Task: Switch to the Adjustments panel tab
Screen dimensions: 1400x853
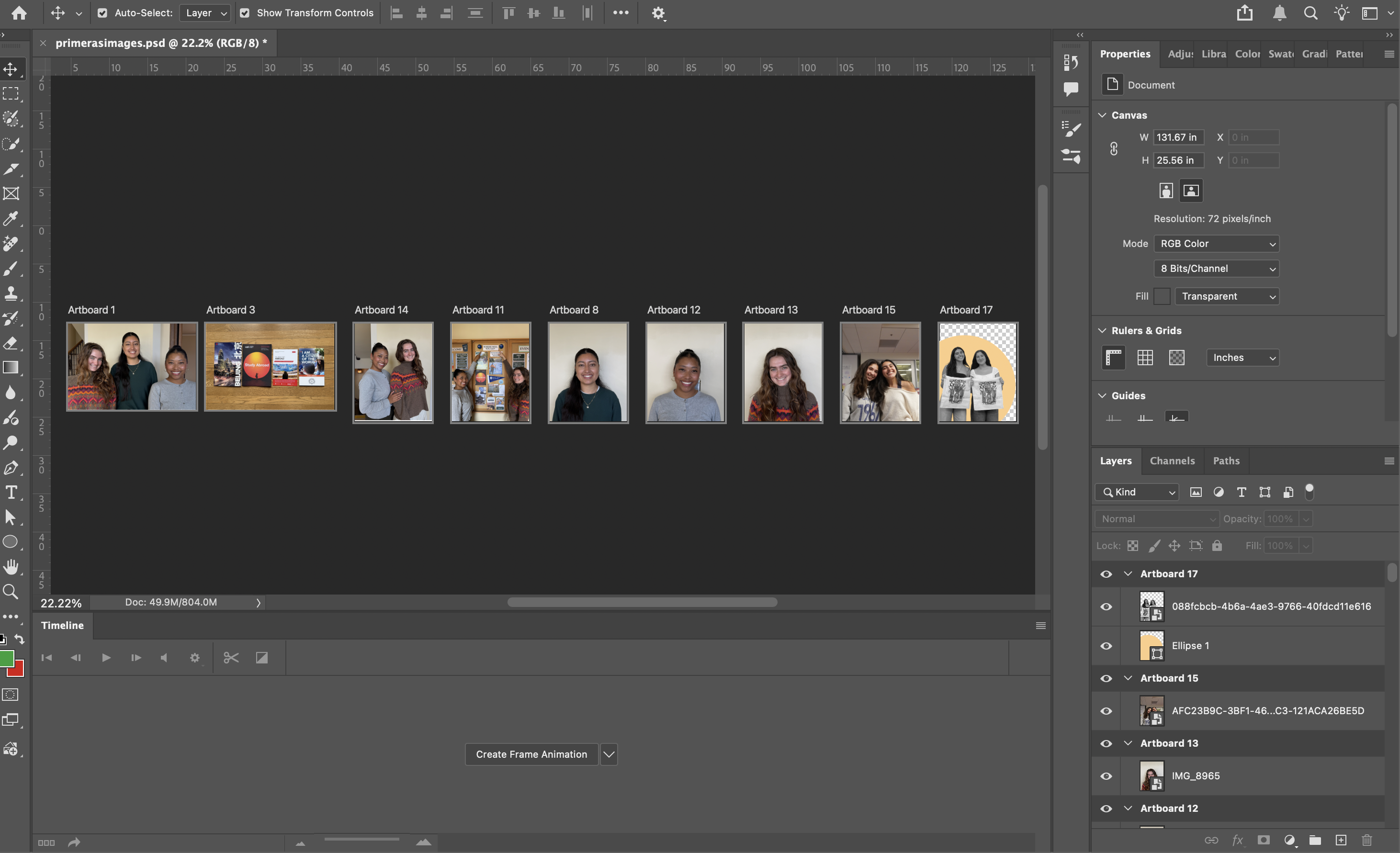Action: pyautogui.click(x=1180, y=54)
